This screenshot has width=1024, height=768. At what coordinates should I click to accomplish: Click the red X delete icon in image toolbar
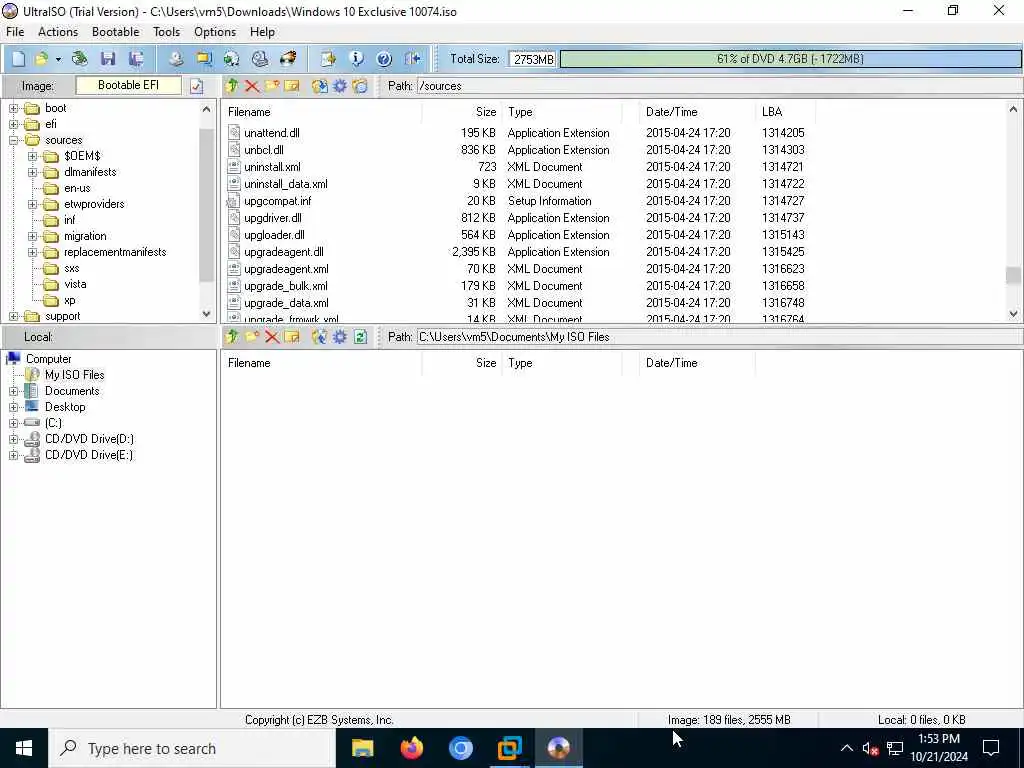[x=251, y=86]
